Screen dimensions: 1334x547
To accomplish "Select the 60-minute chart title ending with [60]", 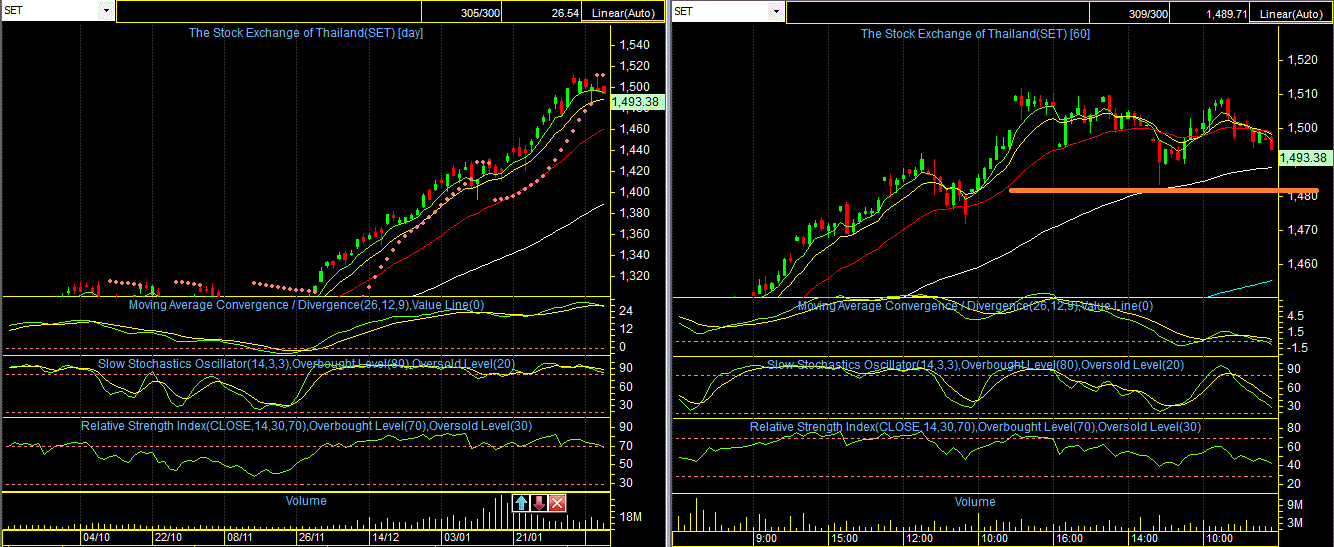I will click(x=975, y=34).
